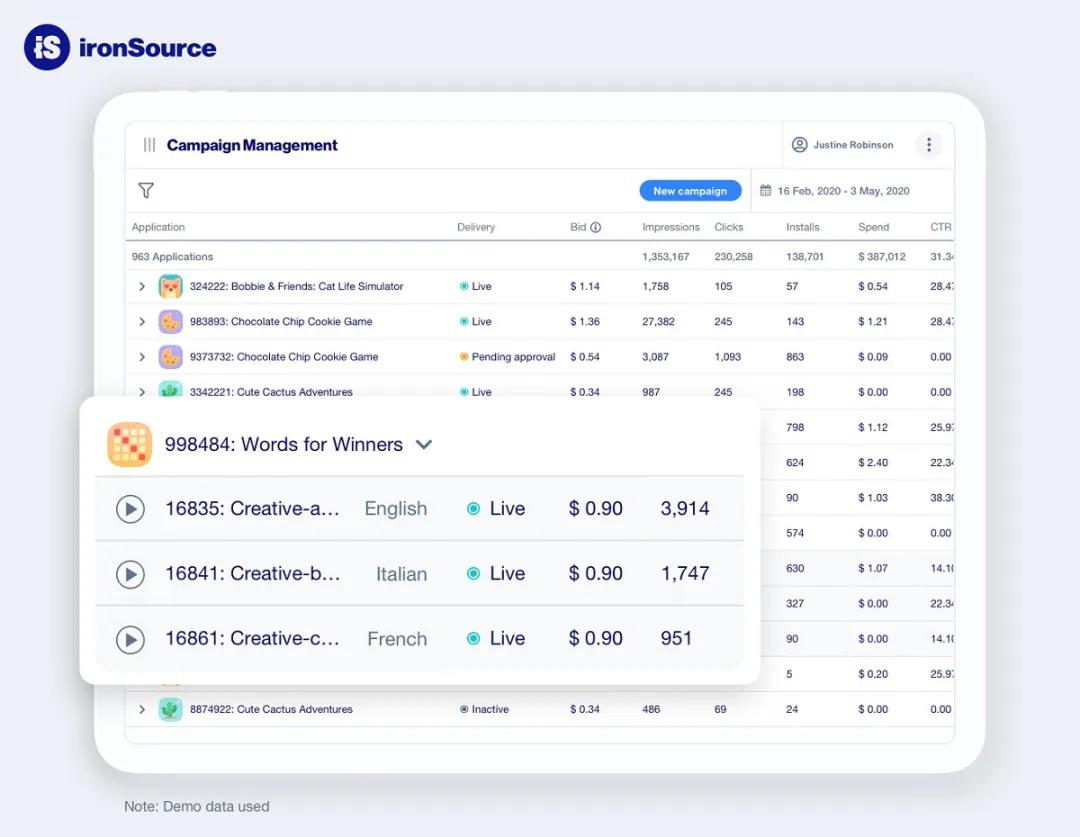This screenshot has width=1080, height=837.
Task: Play the 16835 Creative-a preview
Action: coord(130,509)
